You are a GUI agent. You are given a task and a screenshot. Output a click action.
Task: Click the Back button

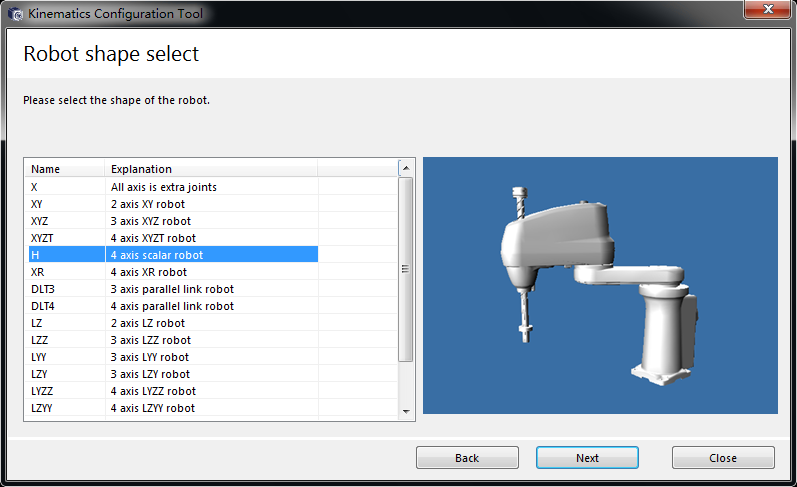click(467, 458)
